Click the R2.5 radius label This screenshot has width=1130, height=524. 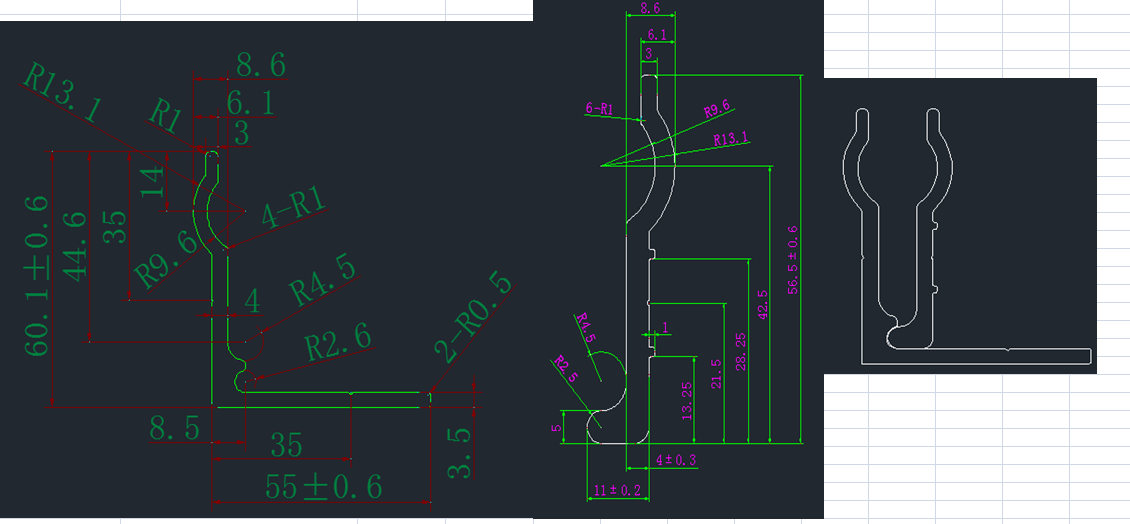pyautogui.click(x=564, y=368)
